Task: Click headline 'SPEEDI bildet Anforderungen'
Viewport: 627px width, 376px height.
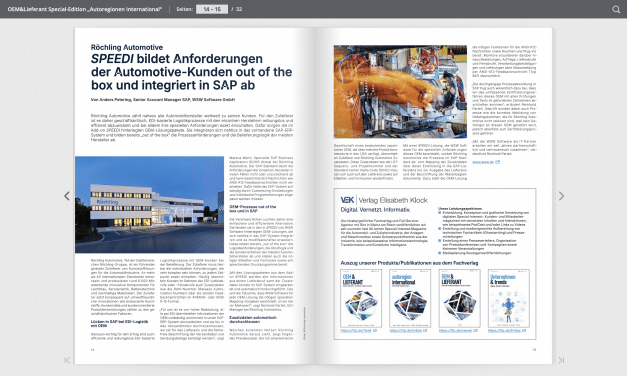Action: click(177, 59)
